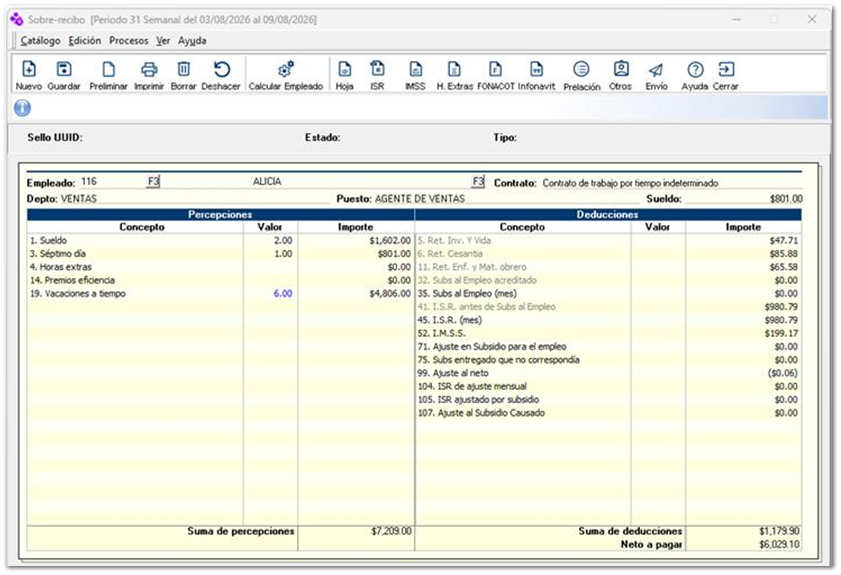Click the Borrar trash icon
This screenshot has height=575, width=841.
point(183,69)
